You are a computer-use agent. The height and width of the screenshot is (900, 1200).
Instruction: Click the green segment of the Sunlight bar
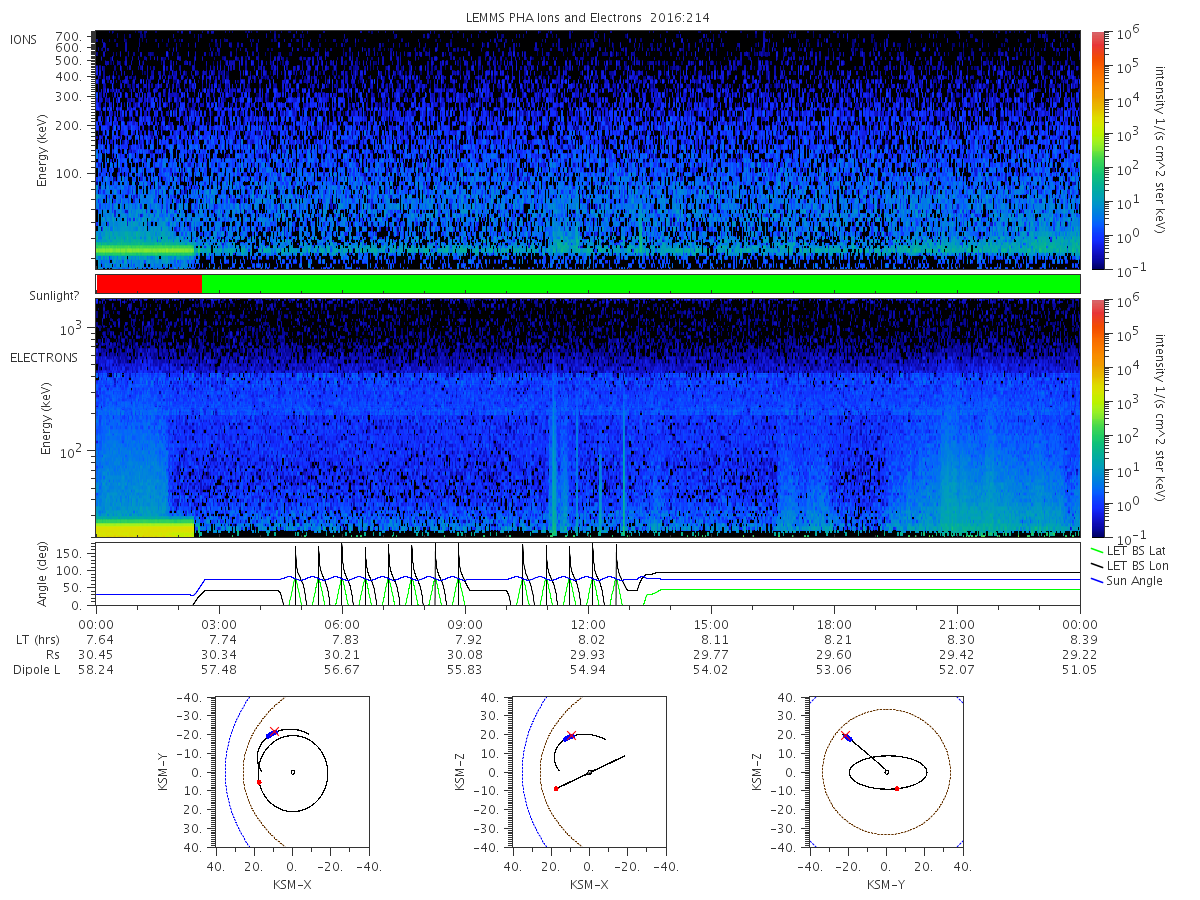641,284
